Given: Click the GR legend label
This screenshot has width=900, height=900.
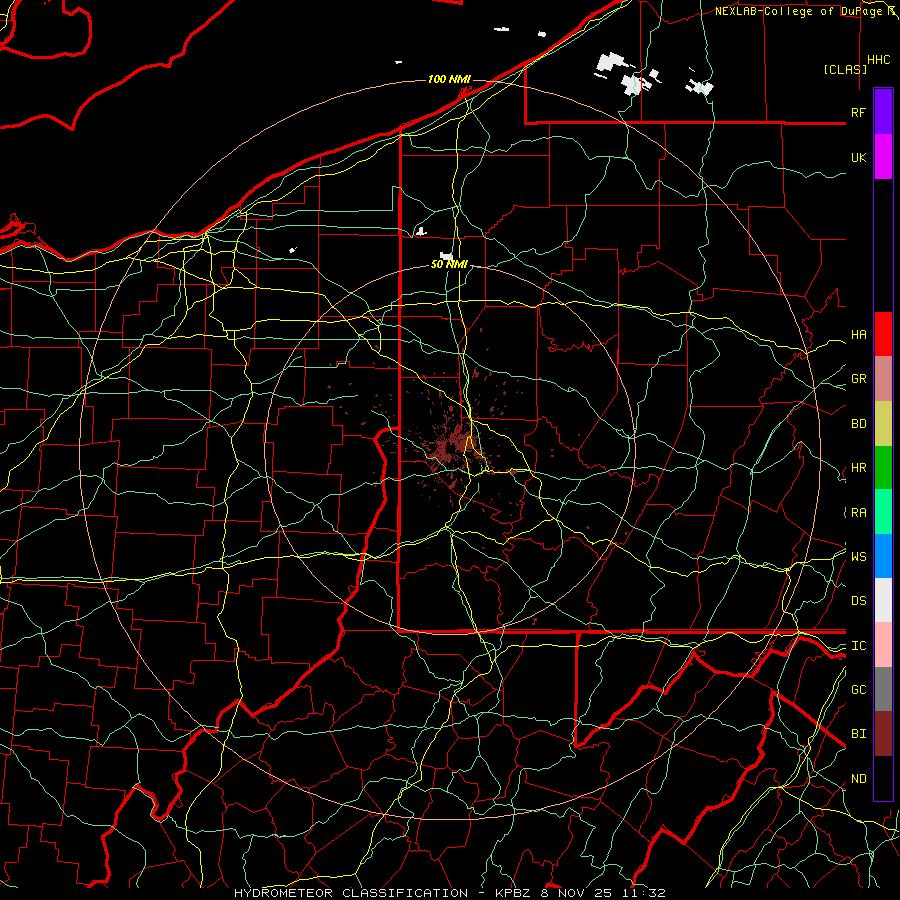Looking at the screenshot, I should pyautogui.click(x=859, y=379).
